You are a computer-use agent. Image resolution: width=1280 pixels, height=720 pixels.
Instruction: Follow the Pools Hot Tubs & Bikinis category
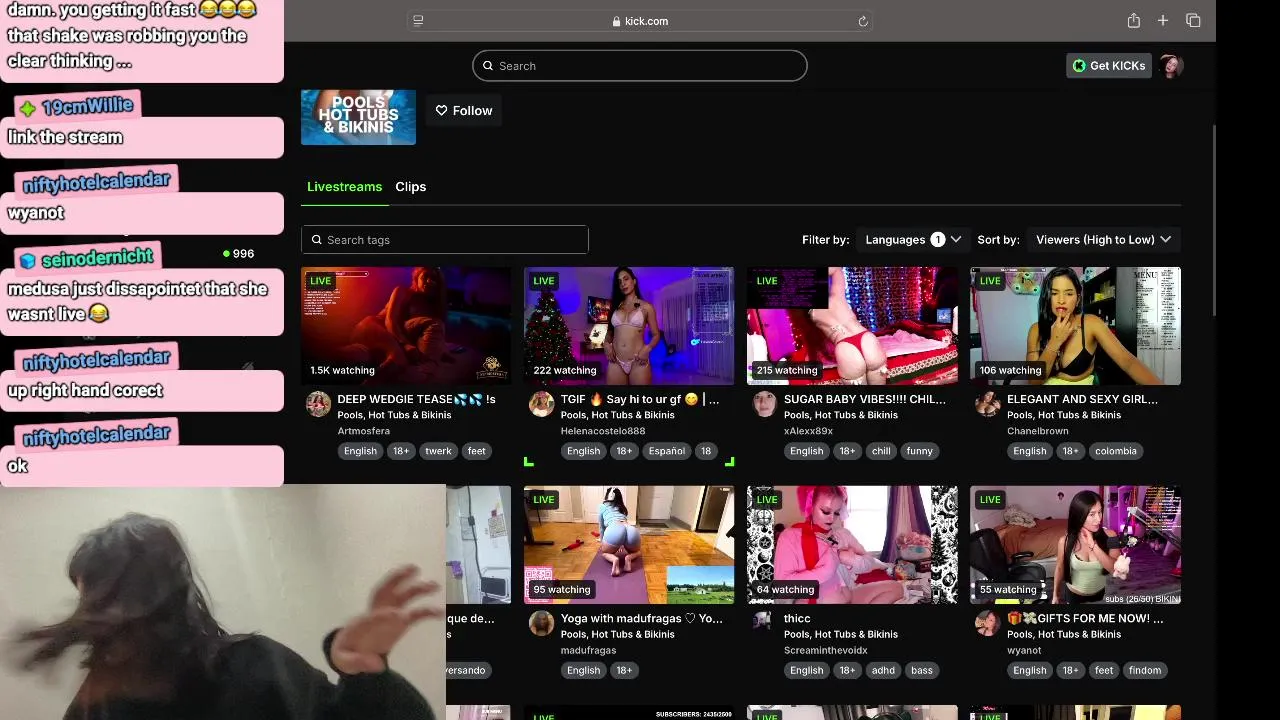(464, 111)
